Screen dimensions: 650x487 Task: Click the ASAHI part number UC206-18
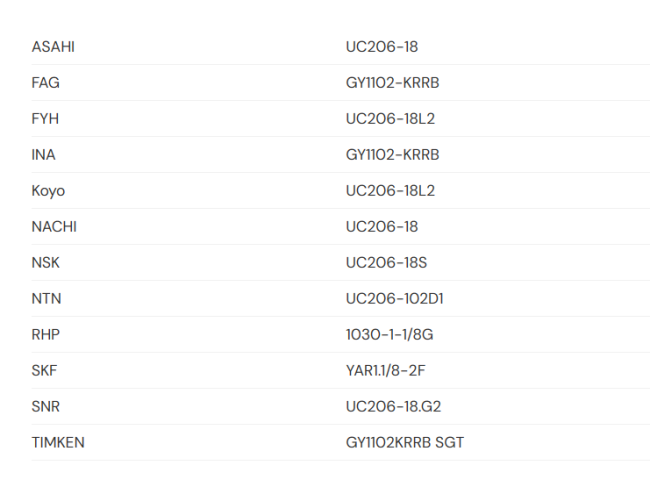tap(382, 47)
